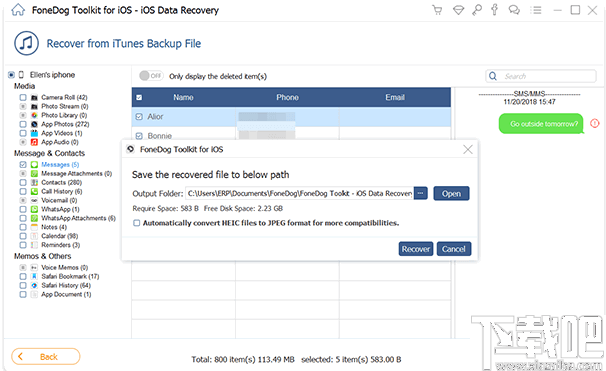Select Reminders (3) in sidebar
The image size is (606, 371).
coord(60,245)
